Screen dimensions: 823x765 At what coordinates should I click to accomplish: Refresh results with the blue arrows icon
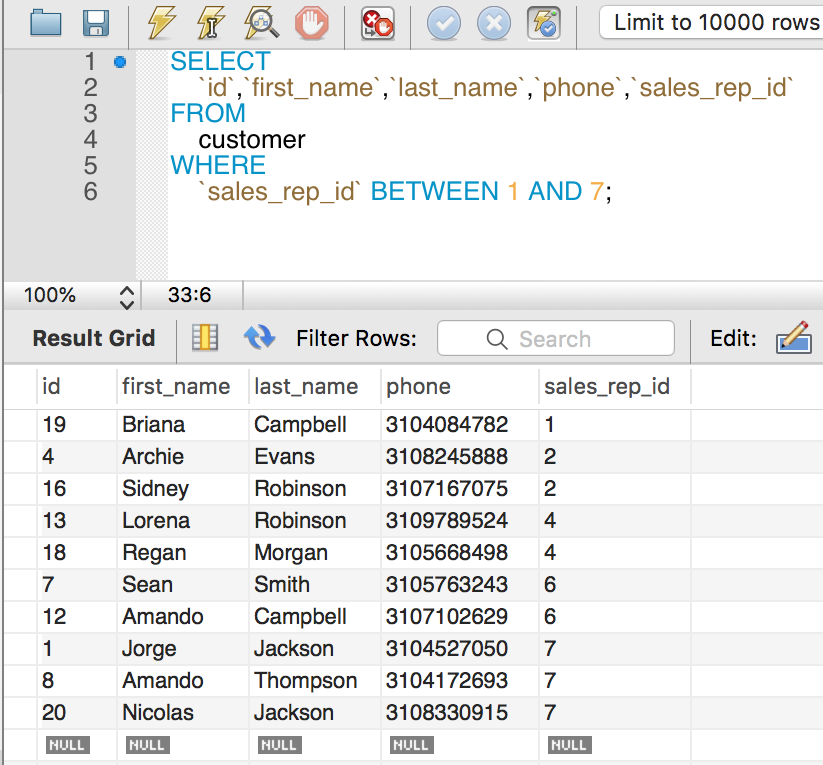259,337
